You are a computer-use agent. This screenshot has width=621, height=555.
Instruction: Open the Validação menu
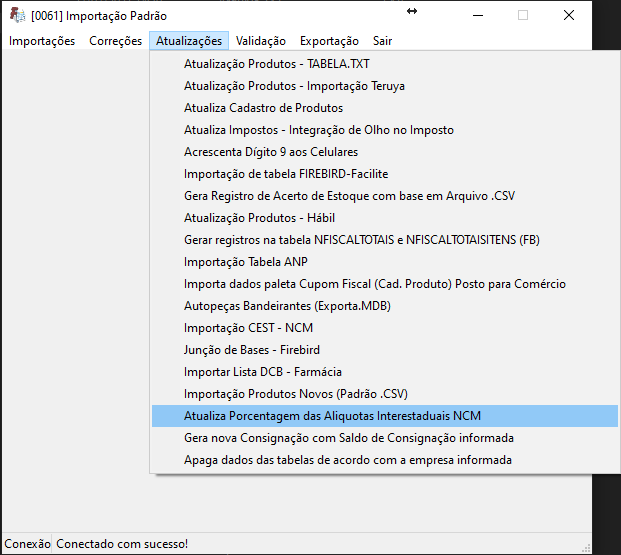click(261, 41)
